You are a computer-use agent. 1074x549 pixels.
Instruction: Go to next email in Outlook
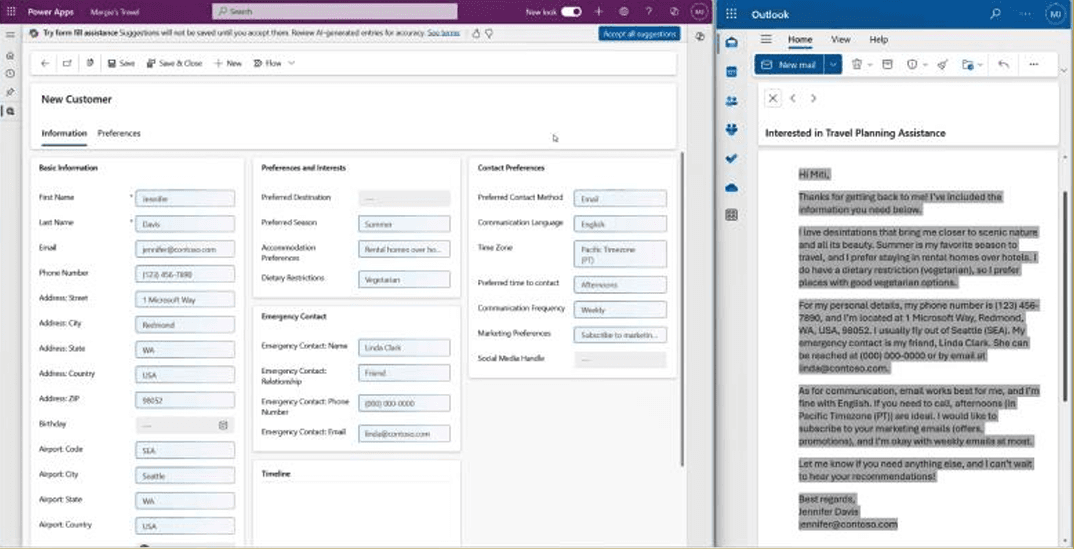(x=813, y=98)
